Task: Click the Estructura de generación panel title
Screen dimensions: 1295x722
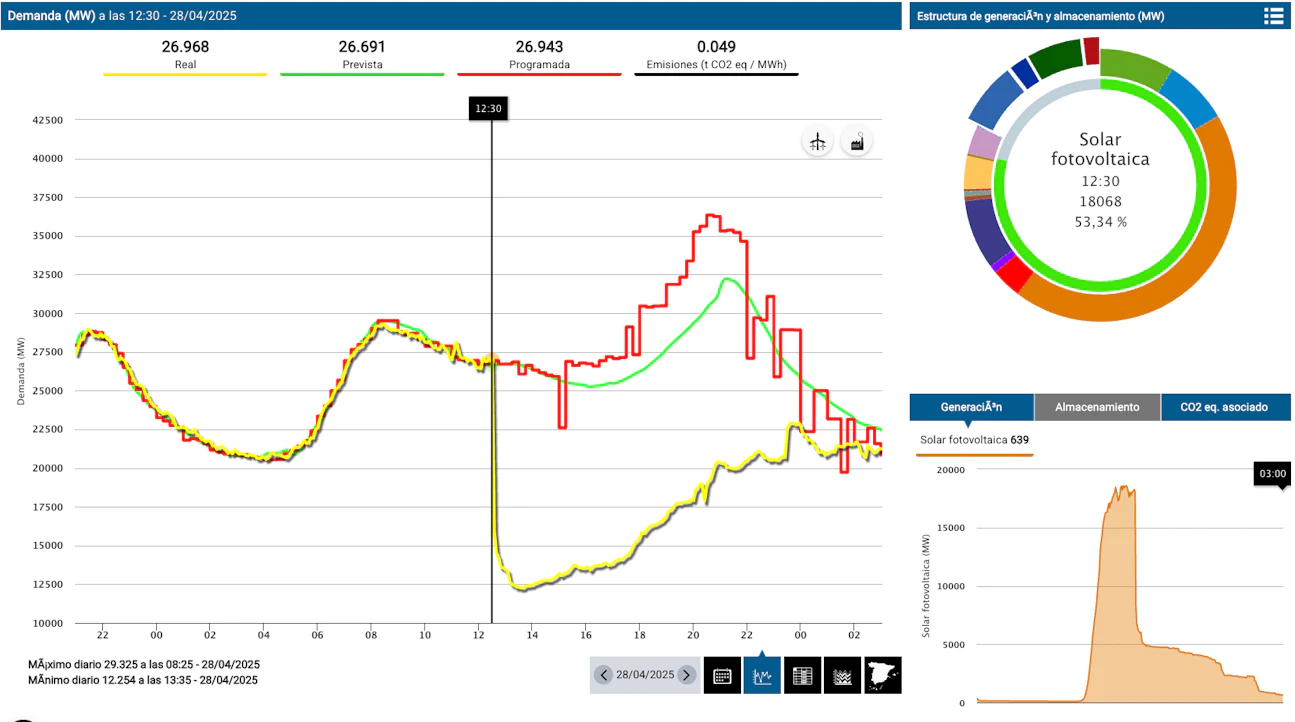Action: click(x=1040, y=16)
